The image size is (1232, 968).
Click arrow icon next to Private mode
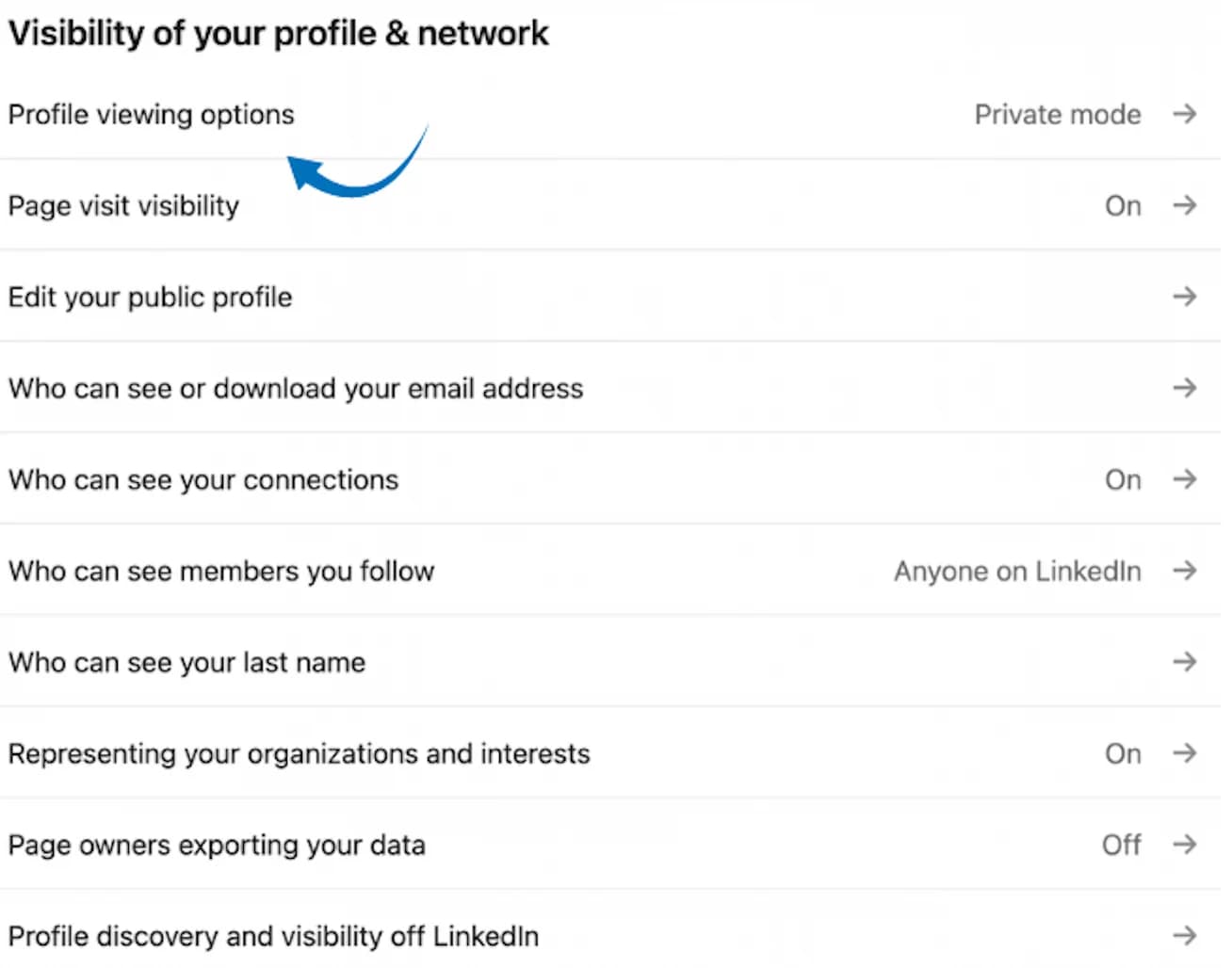pos(1184,114)
